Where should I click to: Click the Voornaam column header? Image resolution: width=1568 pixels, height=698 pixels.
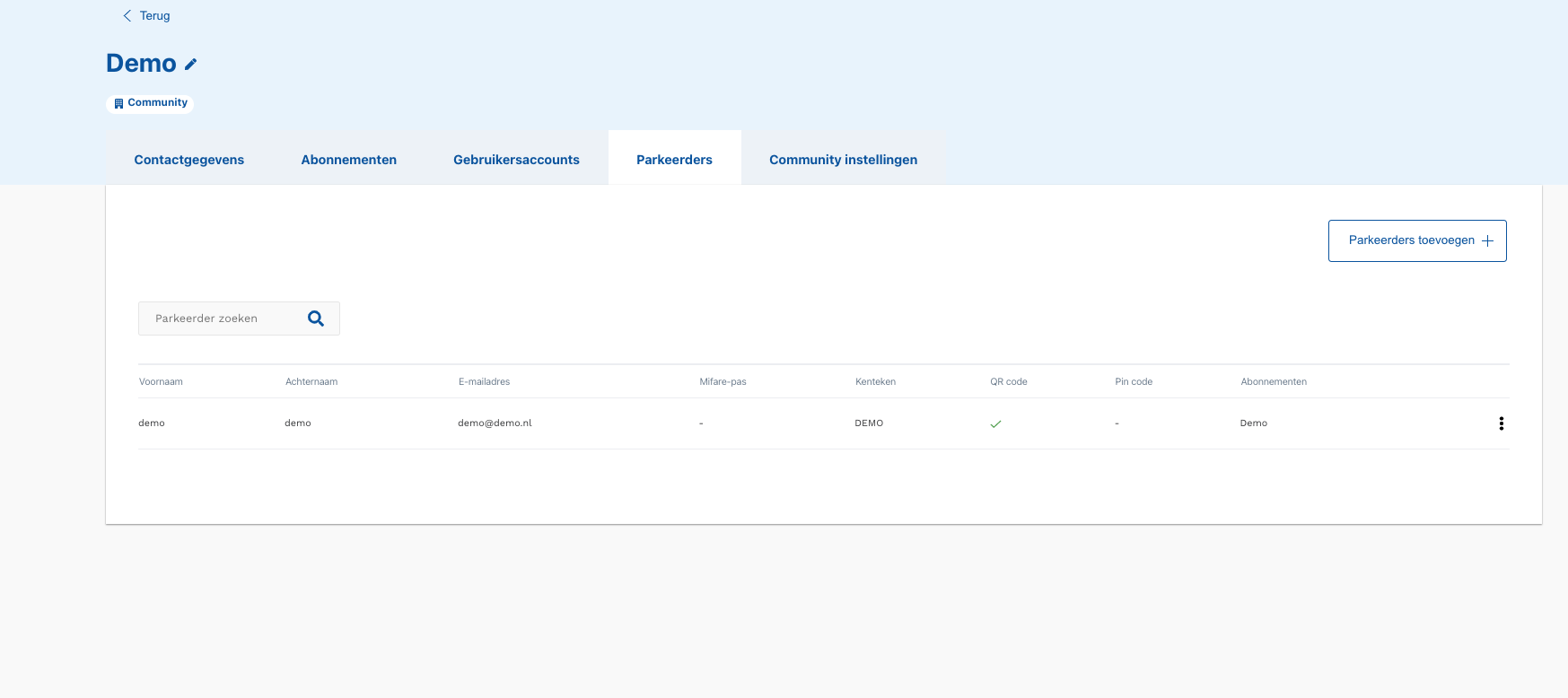(161, 382)
